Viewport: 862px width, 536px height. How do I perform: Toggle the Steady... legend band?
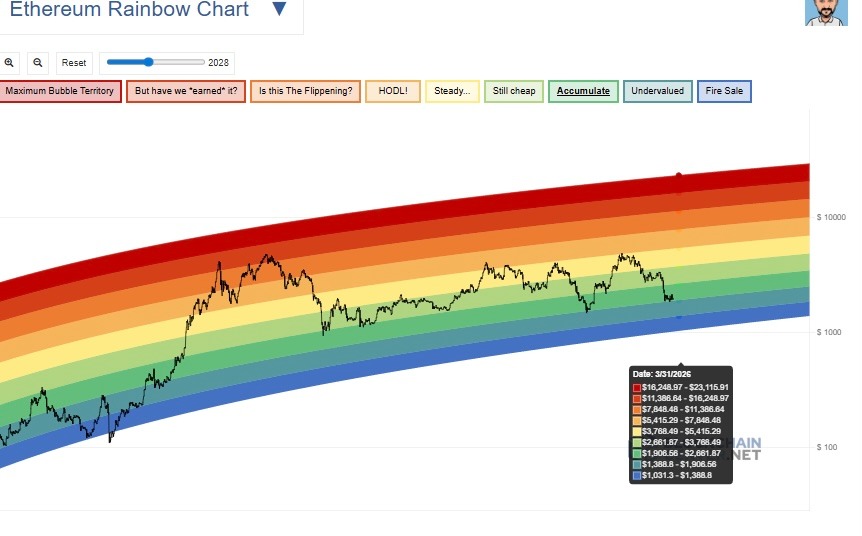452,91
